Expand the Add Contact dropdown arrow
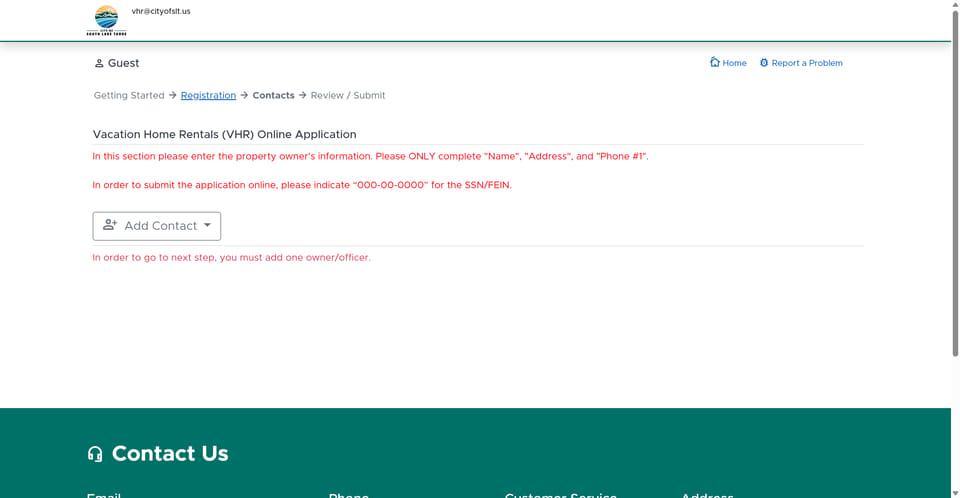Screen dimensions: 960x498 [208, 225]
